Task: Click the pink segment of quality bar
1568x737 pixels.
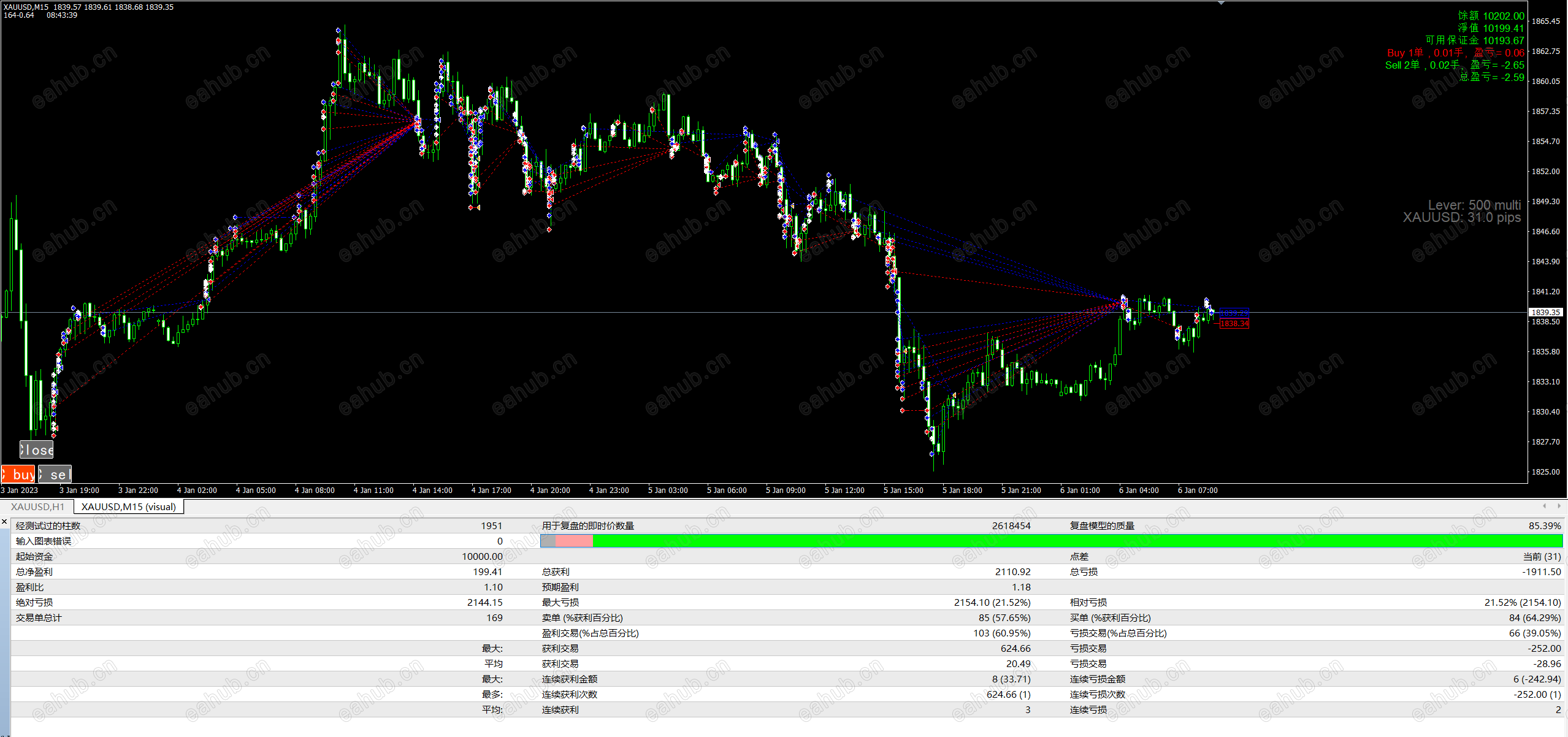Action: [x=574, y=541]
